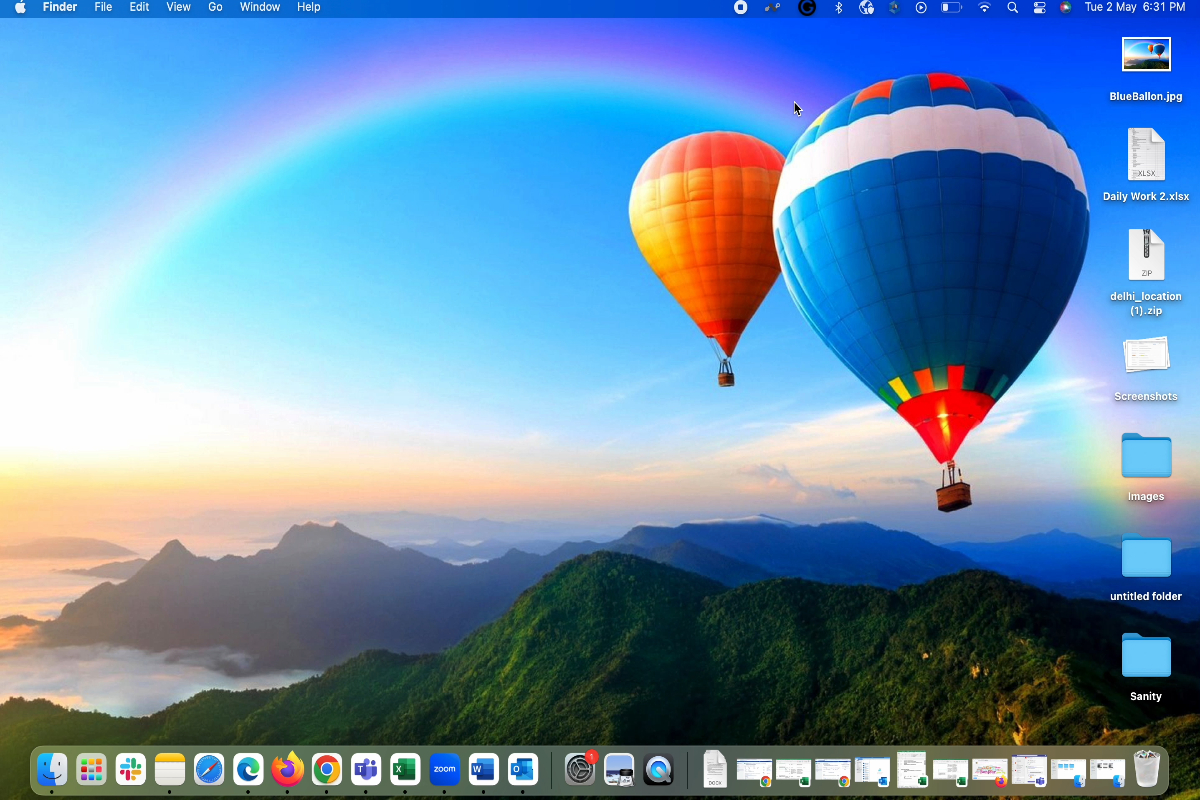This screenshot has height=800, width=1200.
Task: Open Microsoft Outlook from the Dock
Action: click(522, 769)
